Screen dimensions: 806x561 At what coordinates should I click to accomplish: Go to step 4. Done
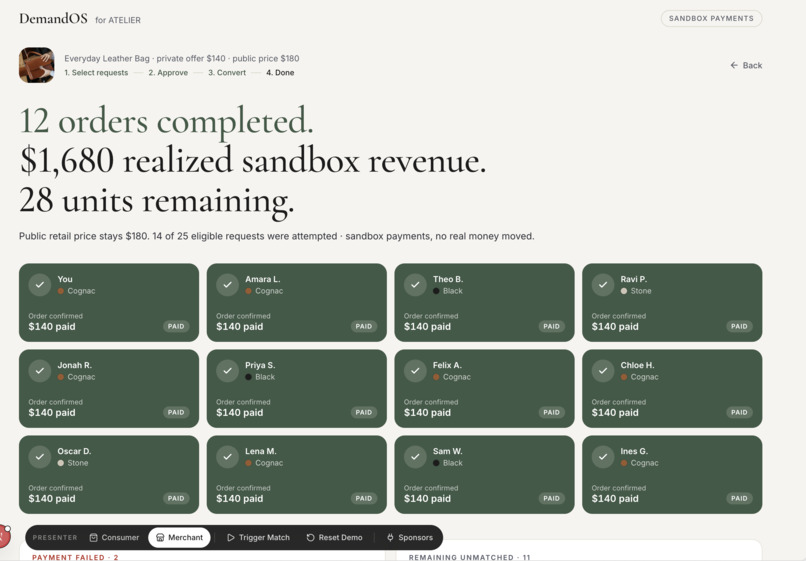pos(280,73)
